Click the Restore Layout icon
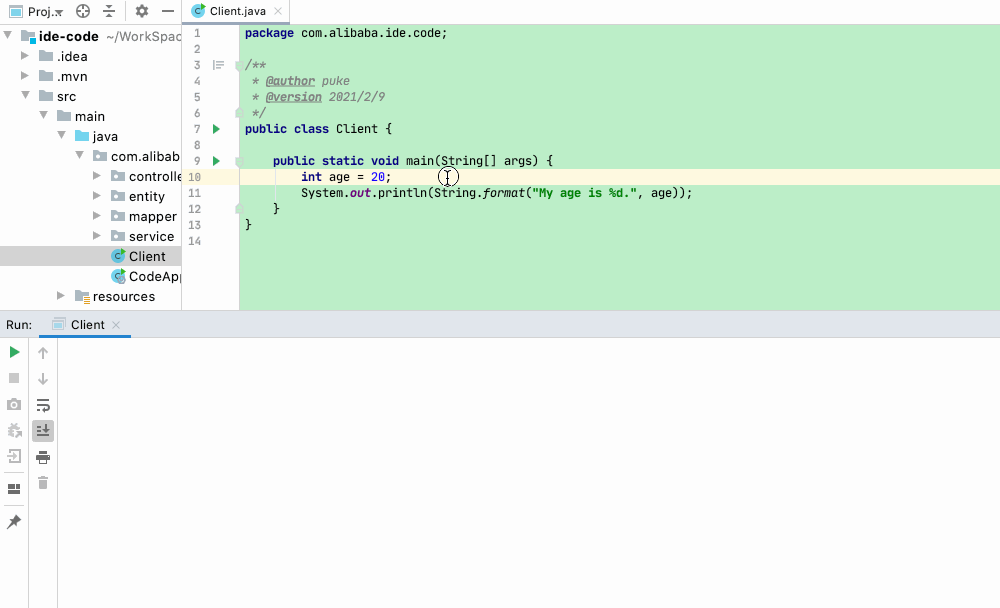Image resolution: width=1000 pixels, height=608 pixels. (x=14, y=489)
